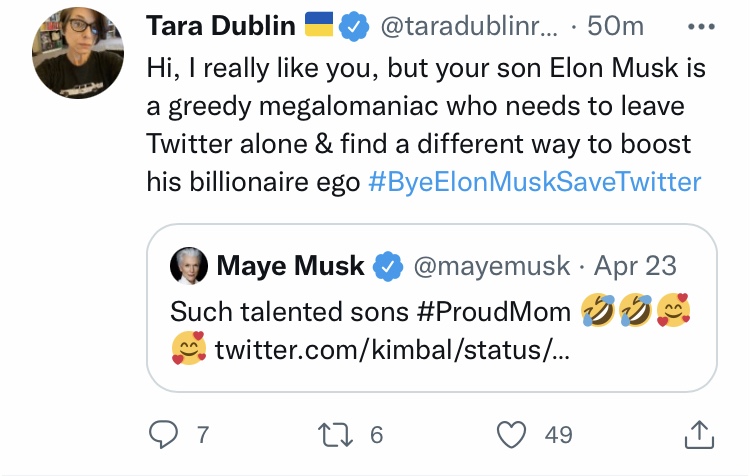The width and height of the screenshot is (750, 476).
Task: Open the #ByeElonMuskSaveTwitter hashtag
Action: tap(534, 182)
